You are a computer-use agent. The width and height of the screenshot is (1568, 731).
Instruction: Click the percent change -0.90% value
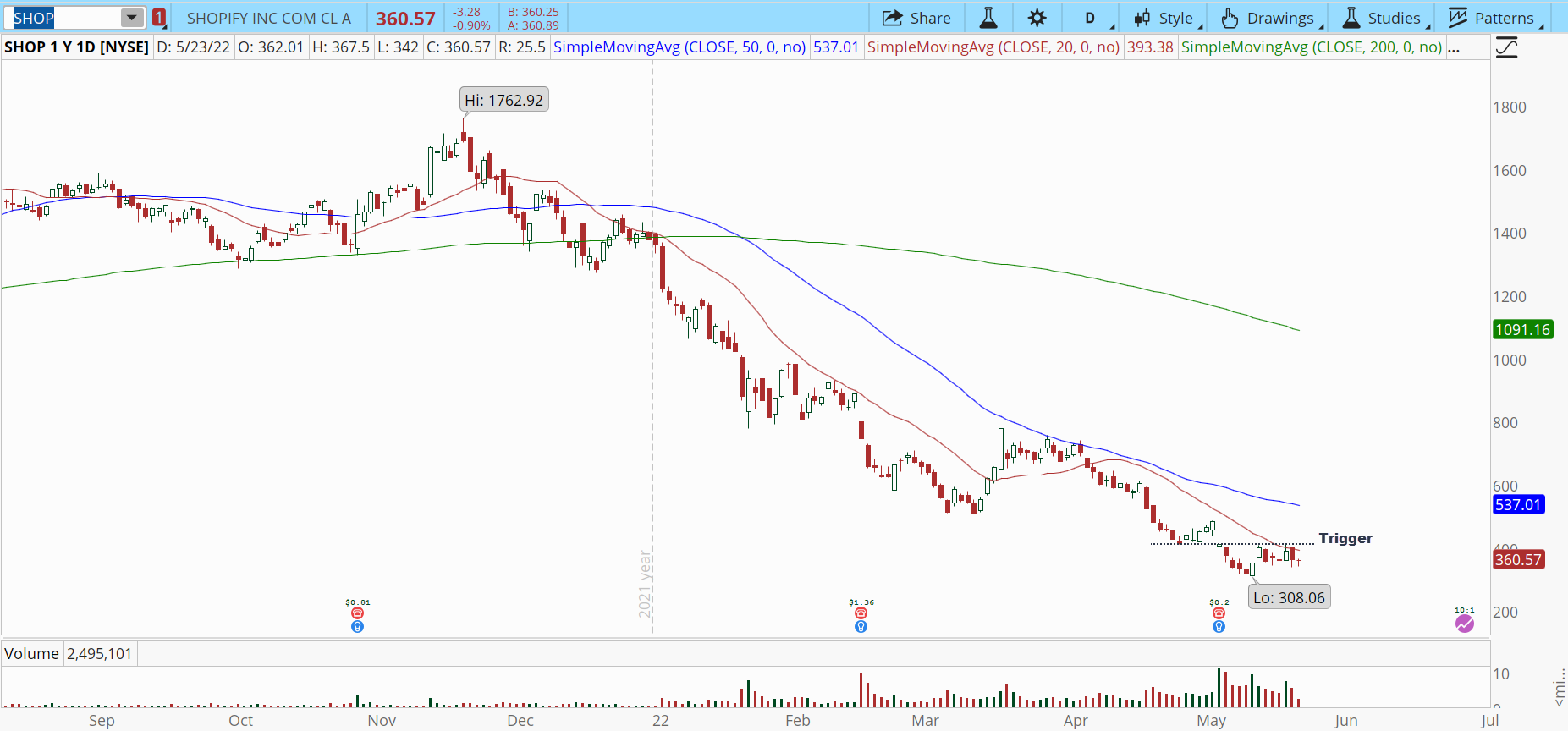(471, 25)
